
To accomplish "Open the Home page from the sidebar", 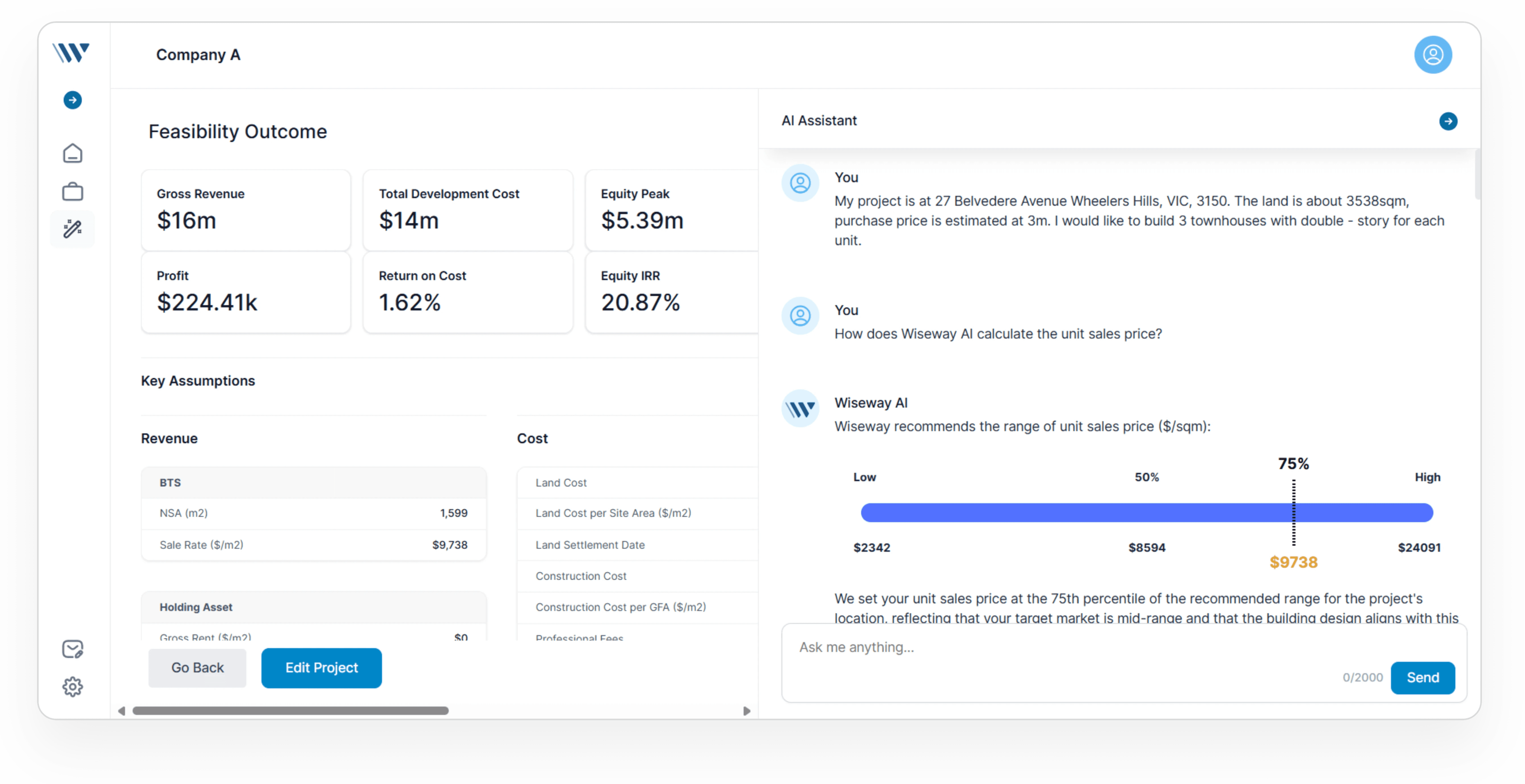I will (x=73, y=153).
